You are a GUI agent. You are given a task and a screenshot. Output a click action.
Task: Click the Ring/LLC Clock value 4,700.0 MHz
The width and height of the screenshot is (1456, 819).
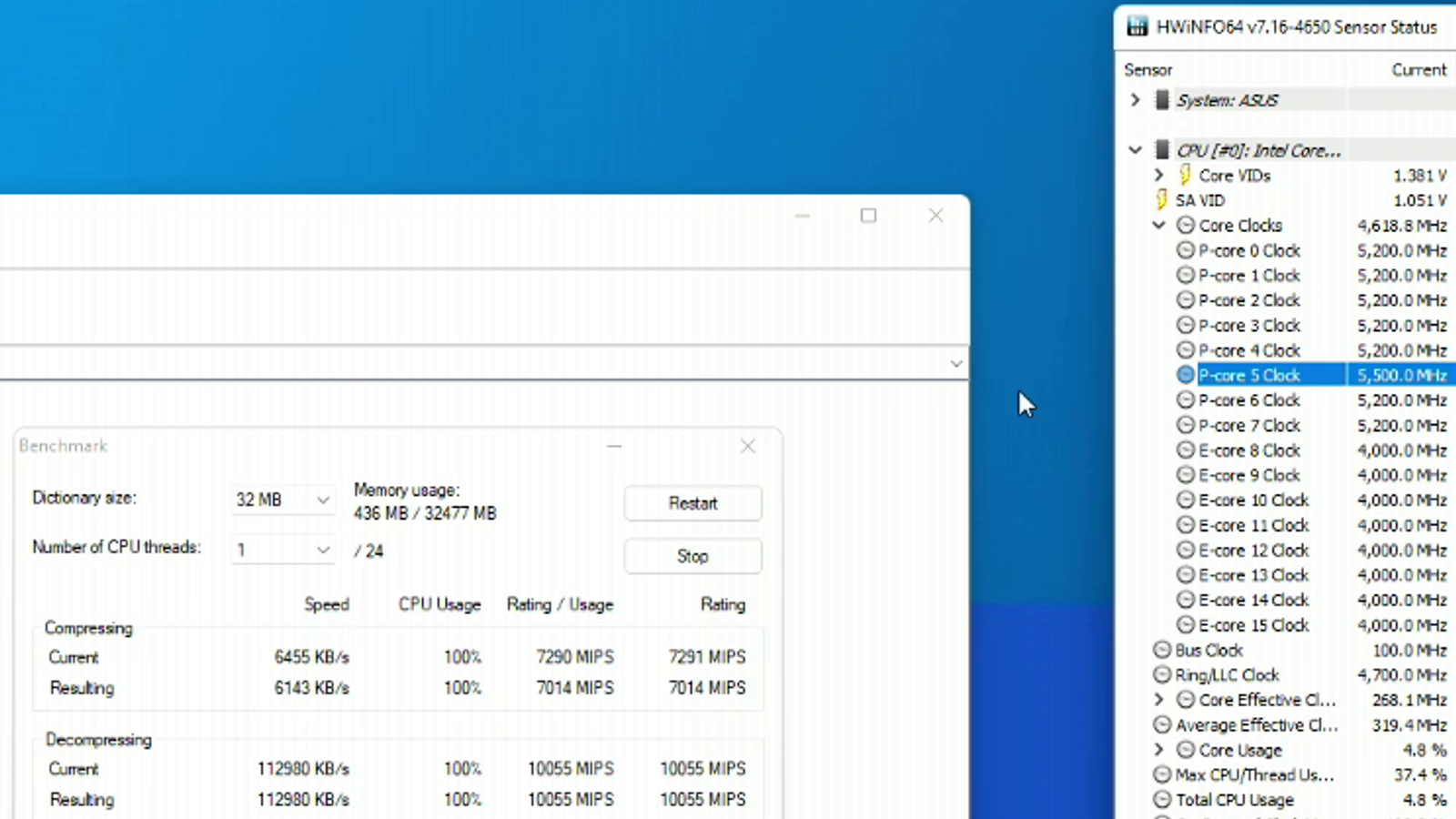(1402, 675)
